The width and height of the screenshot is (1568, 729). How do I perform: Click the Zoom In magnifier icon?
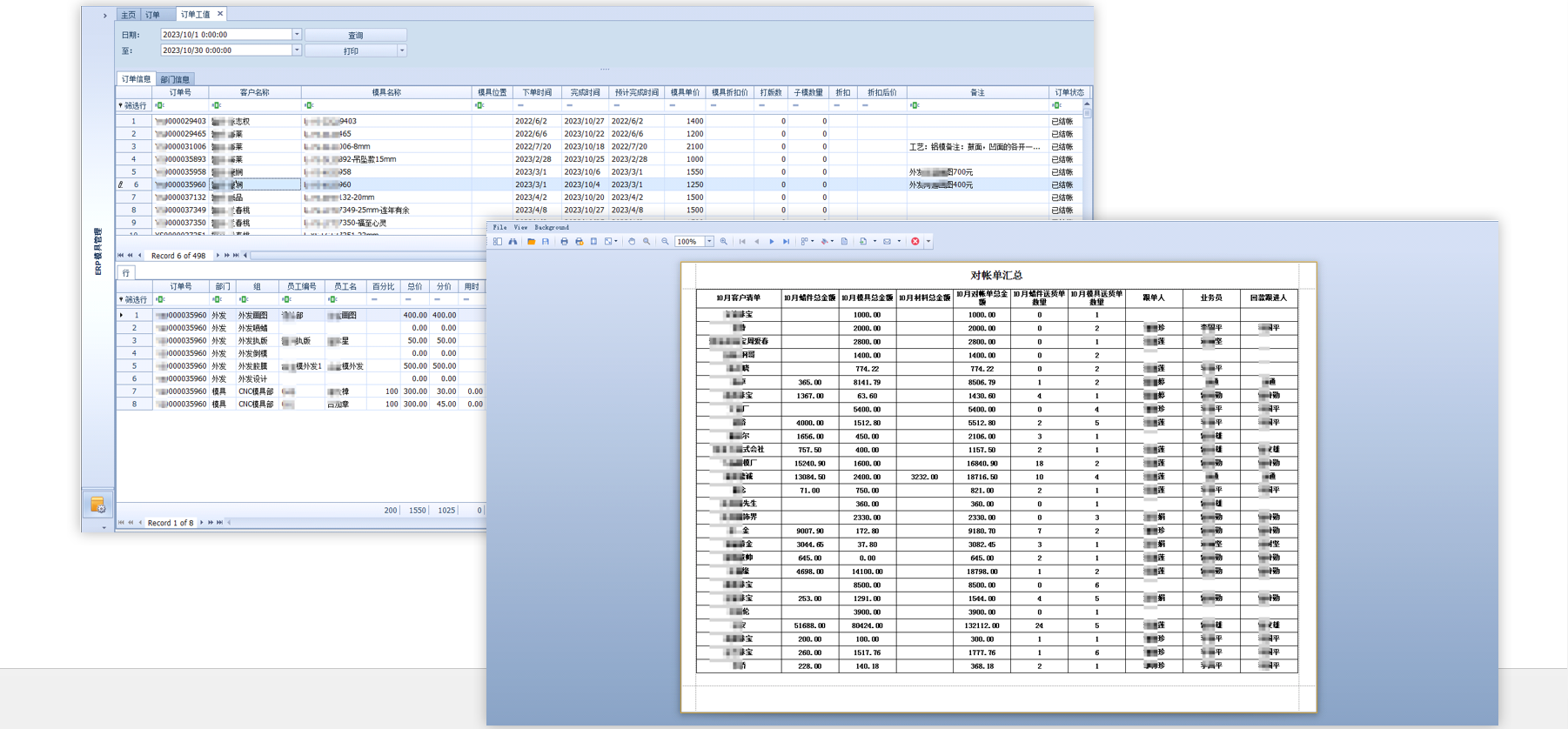(724, 242)
